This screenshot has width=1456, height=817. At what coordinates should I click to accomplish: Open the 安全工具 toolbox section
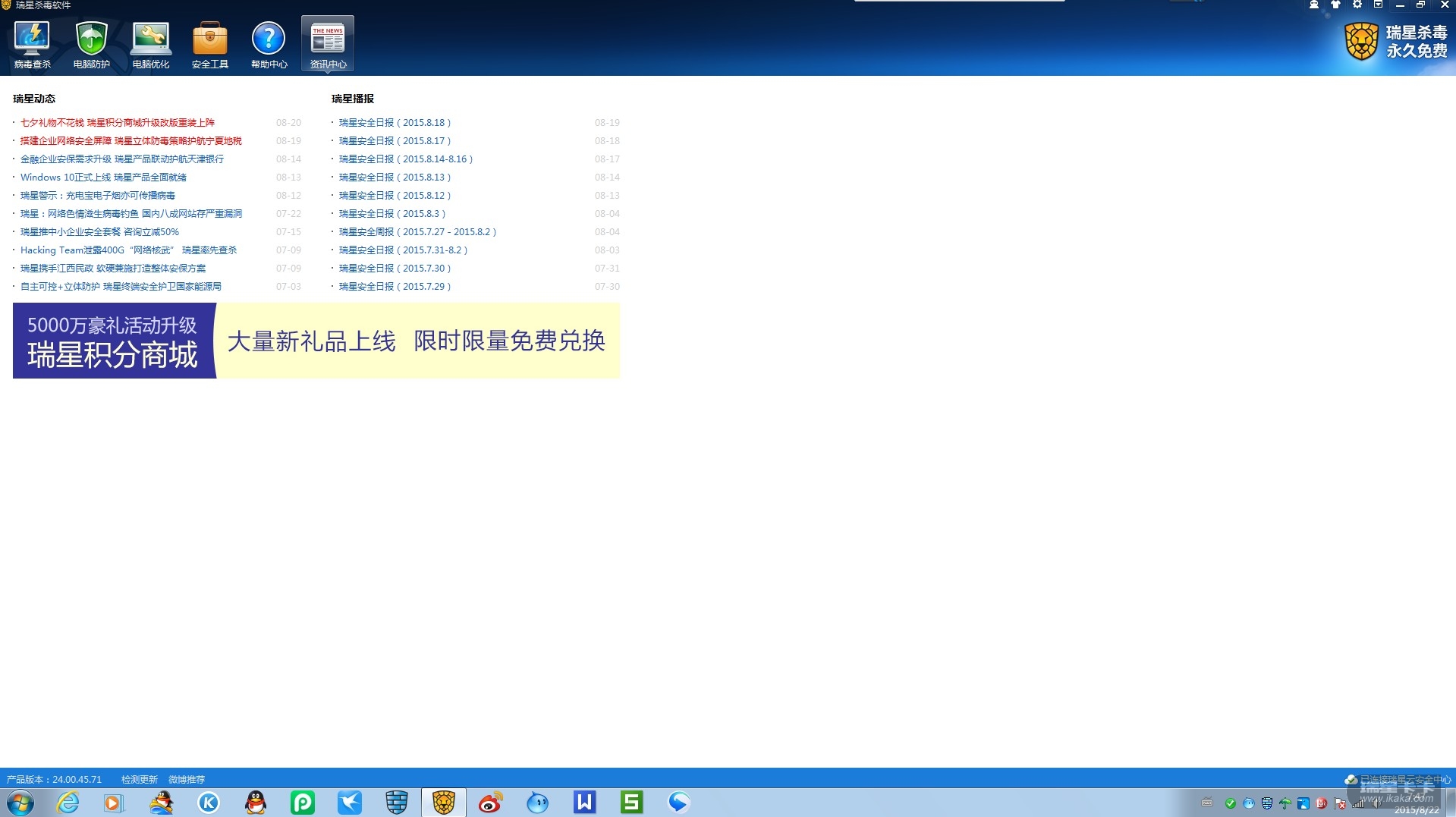coord(209,45)
